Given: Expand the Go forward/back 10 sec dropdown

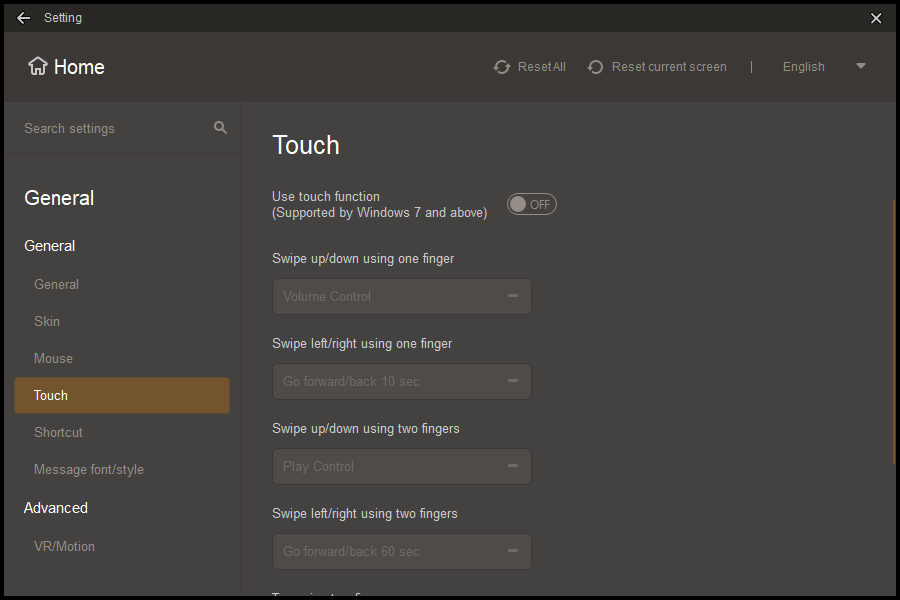Looking at the screenshot, I should [x=401, y=382].
